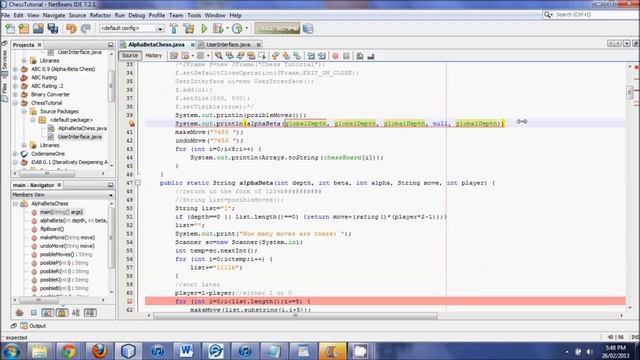
Task: Select AlphaBetaChess.java in the Projects tree
Action: tap(82, 128)
